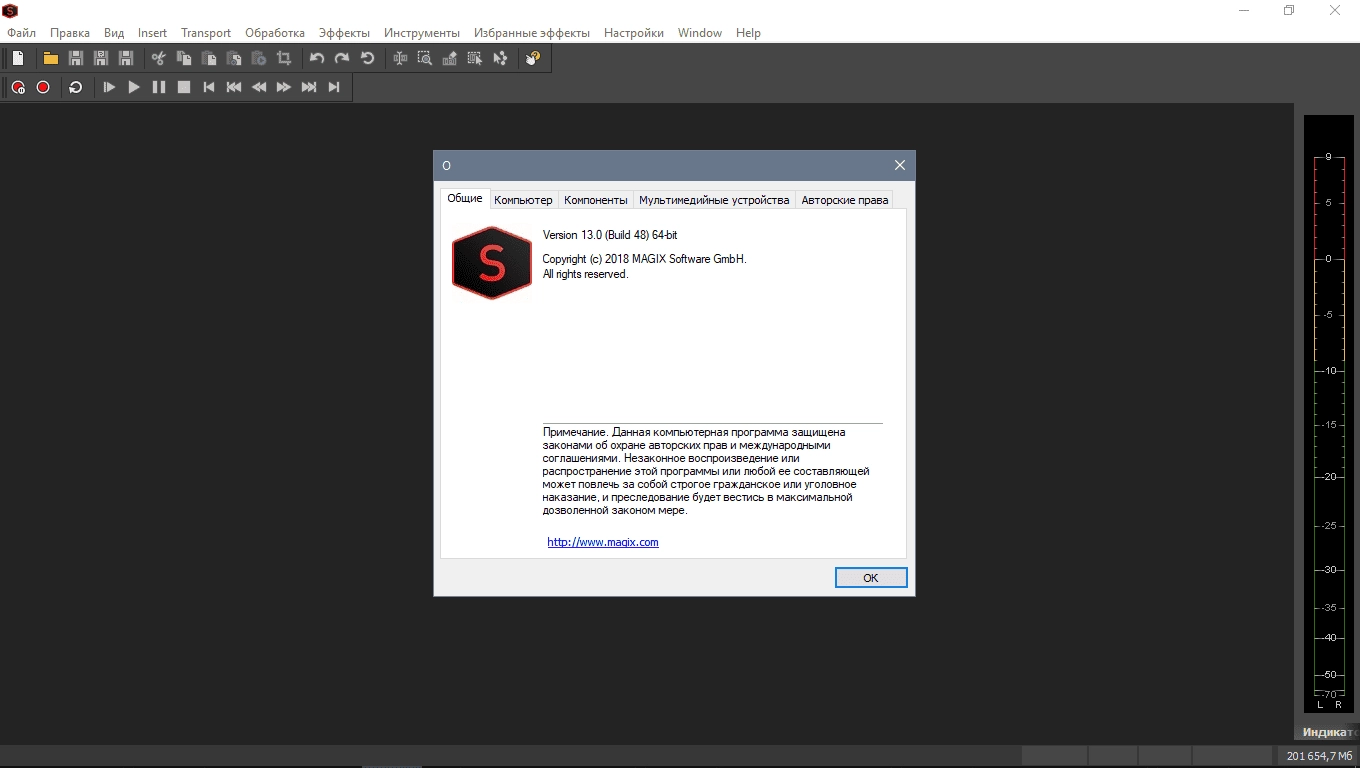
Task: Open the Настройки menu
Action: 634,33
